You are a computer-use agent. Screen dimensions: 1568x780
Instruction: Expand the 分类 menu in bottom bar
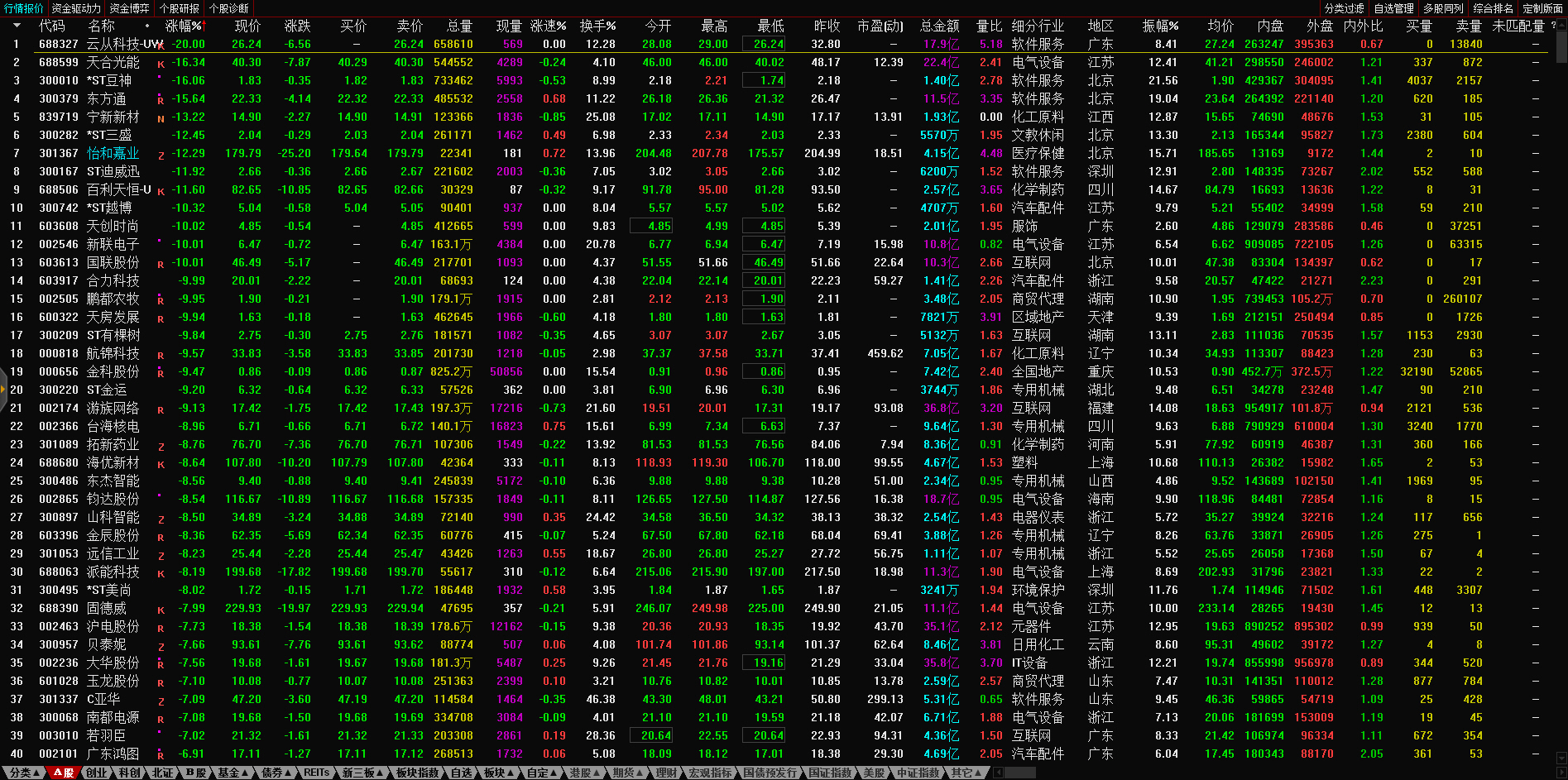(23, 773)
